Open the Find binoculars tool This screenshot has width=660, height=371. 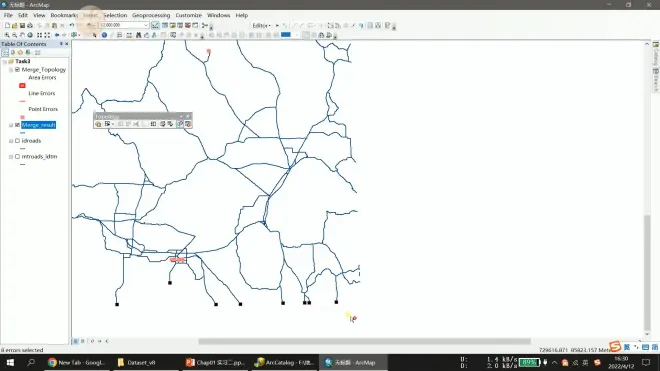tap(138, 35)
